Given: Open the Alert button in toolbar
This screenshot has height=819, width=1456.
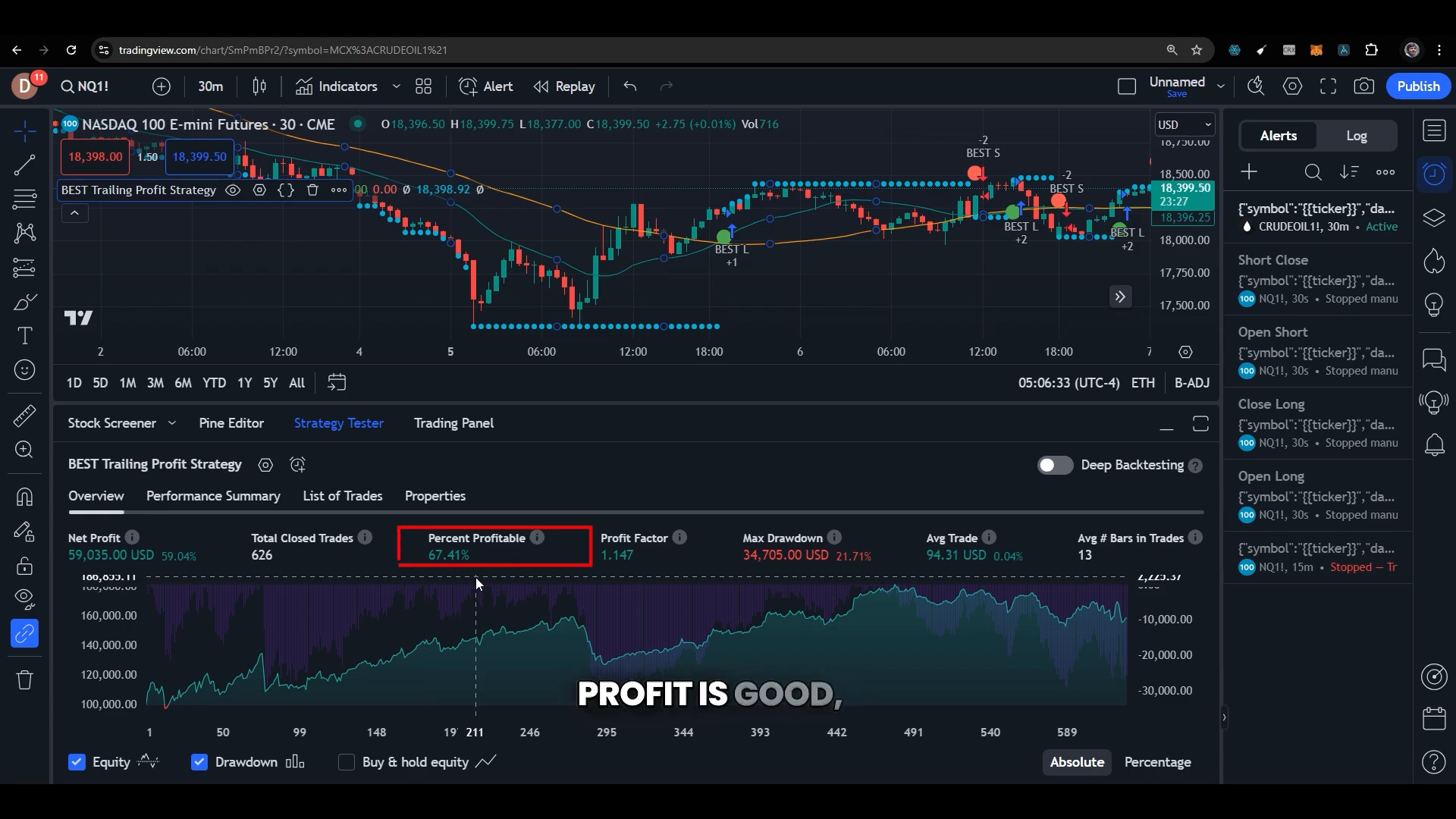Looking at the screenshot, I should [x=486, y=86].
